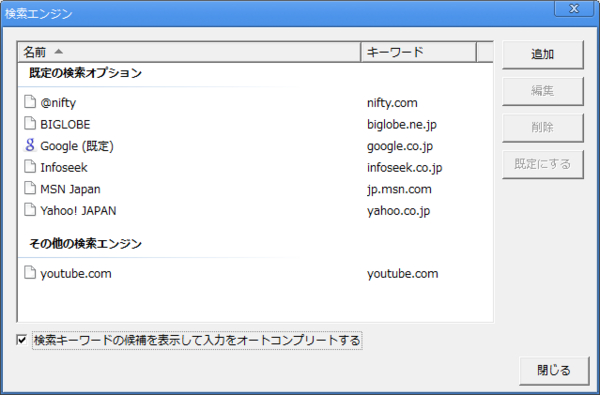Toggle the autocomplete search keyword checkbox
This screenshot has height=395, width=600.
point(22,340)
